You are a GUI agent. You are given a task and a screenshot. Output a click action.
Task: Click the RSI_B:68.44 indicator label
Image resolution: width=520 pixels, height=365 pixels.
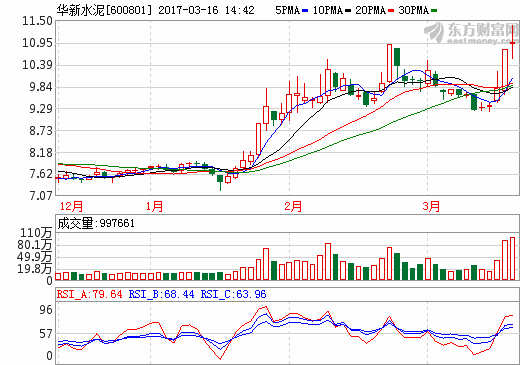[x=161, y=294]
